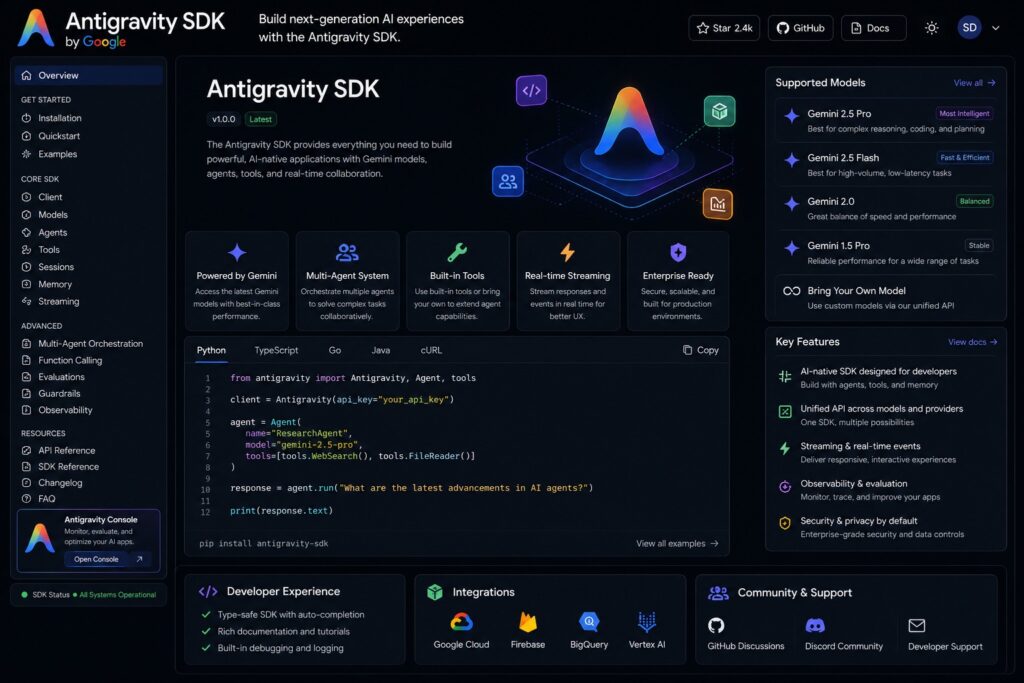Click the green cube hero icon
This screenshot has height=683, width=1024.
coord(719,112)
